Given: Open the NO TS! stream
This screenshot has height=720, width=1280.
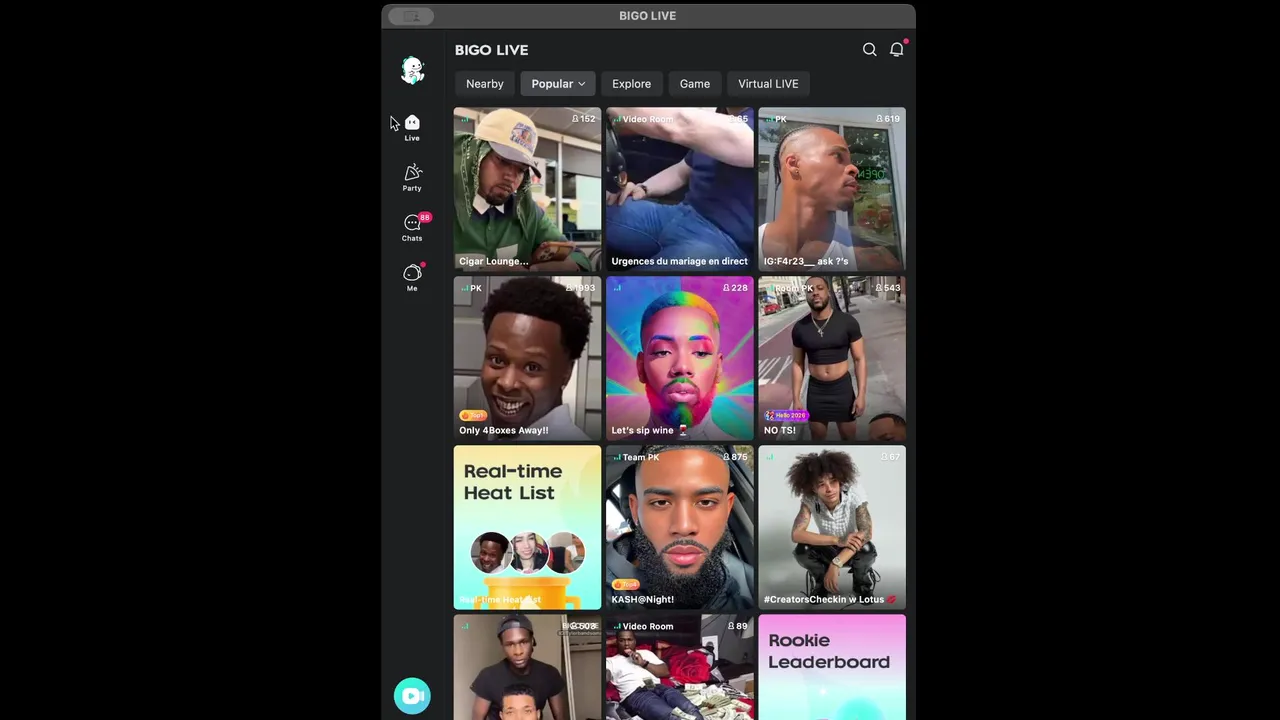Looking at the screenshot, I should (832, 358).
